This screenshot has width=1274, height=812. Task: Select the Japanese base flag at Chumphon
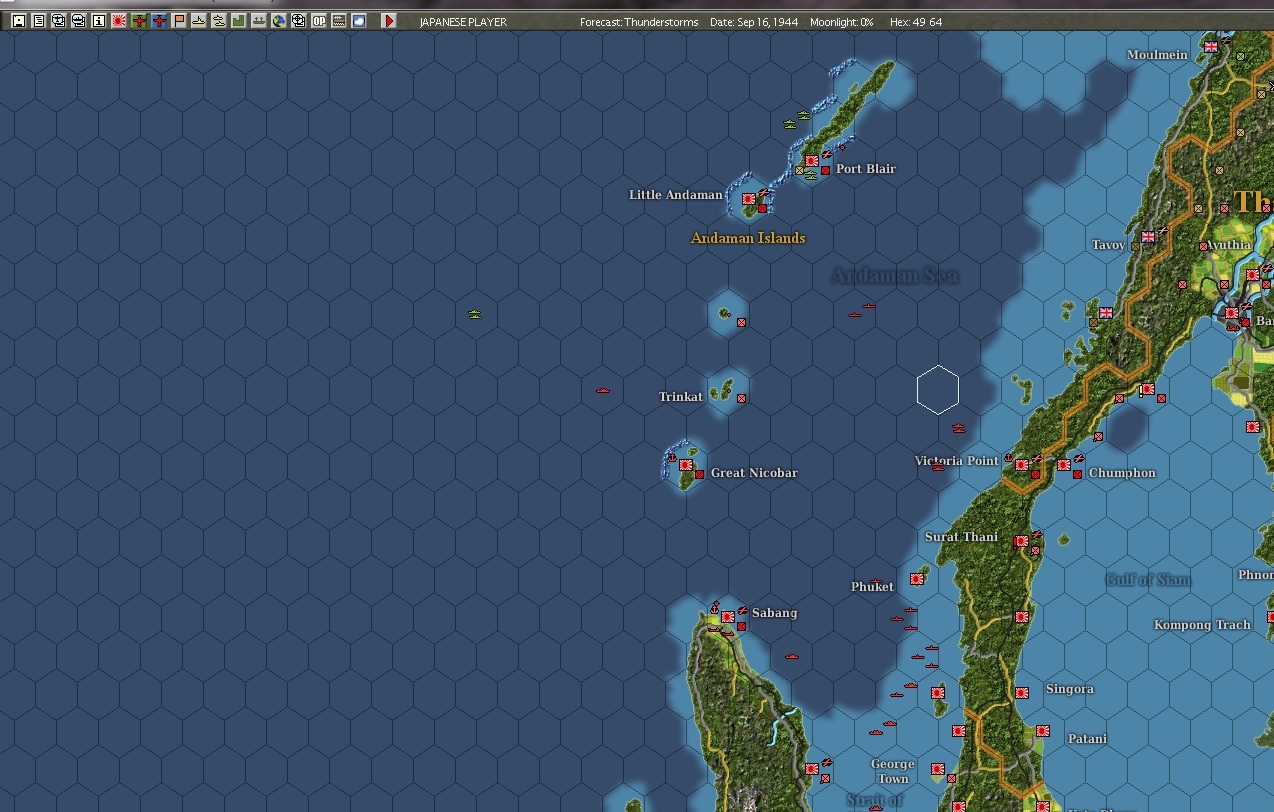click(1064, 465)
